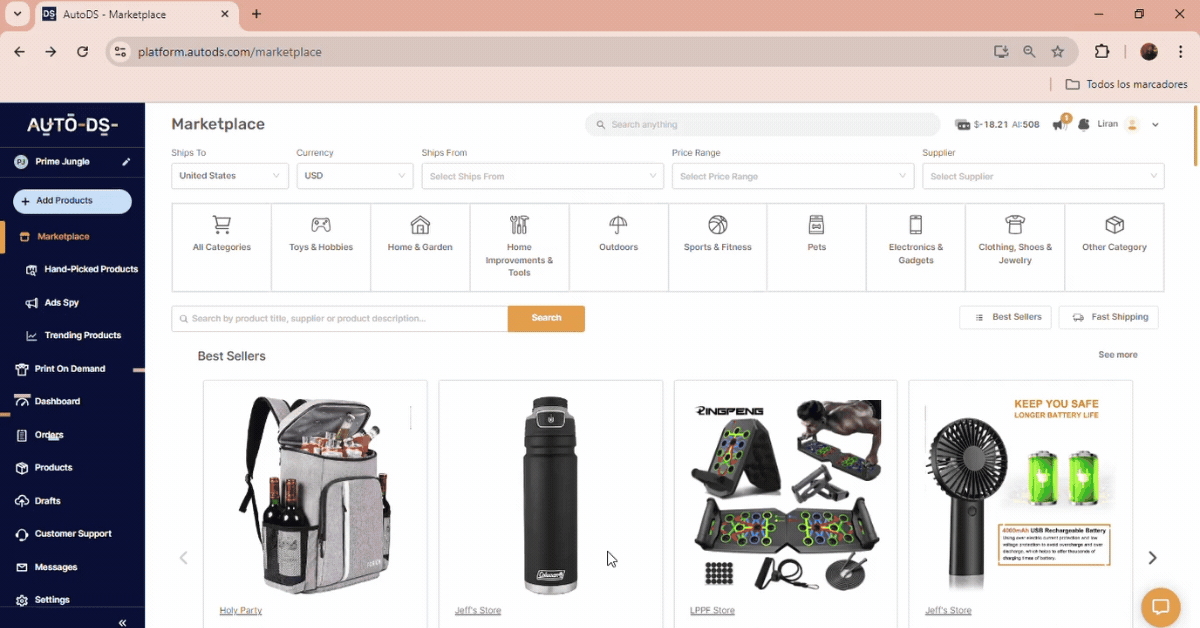Edit the Prime Jungle store name pencil

click(126, 162)
